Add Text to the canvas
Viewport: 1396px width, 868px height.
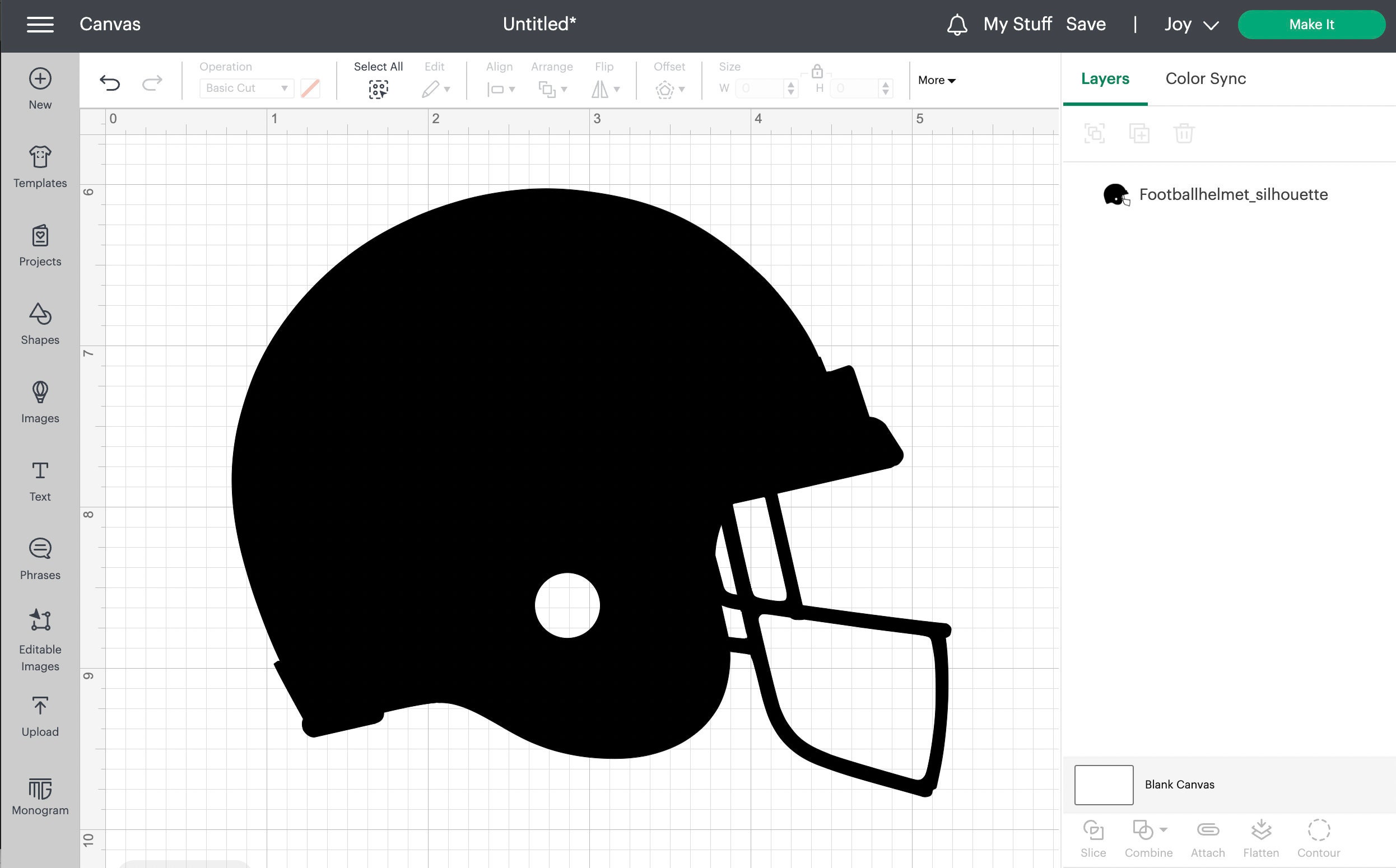40,481
